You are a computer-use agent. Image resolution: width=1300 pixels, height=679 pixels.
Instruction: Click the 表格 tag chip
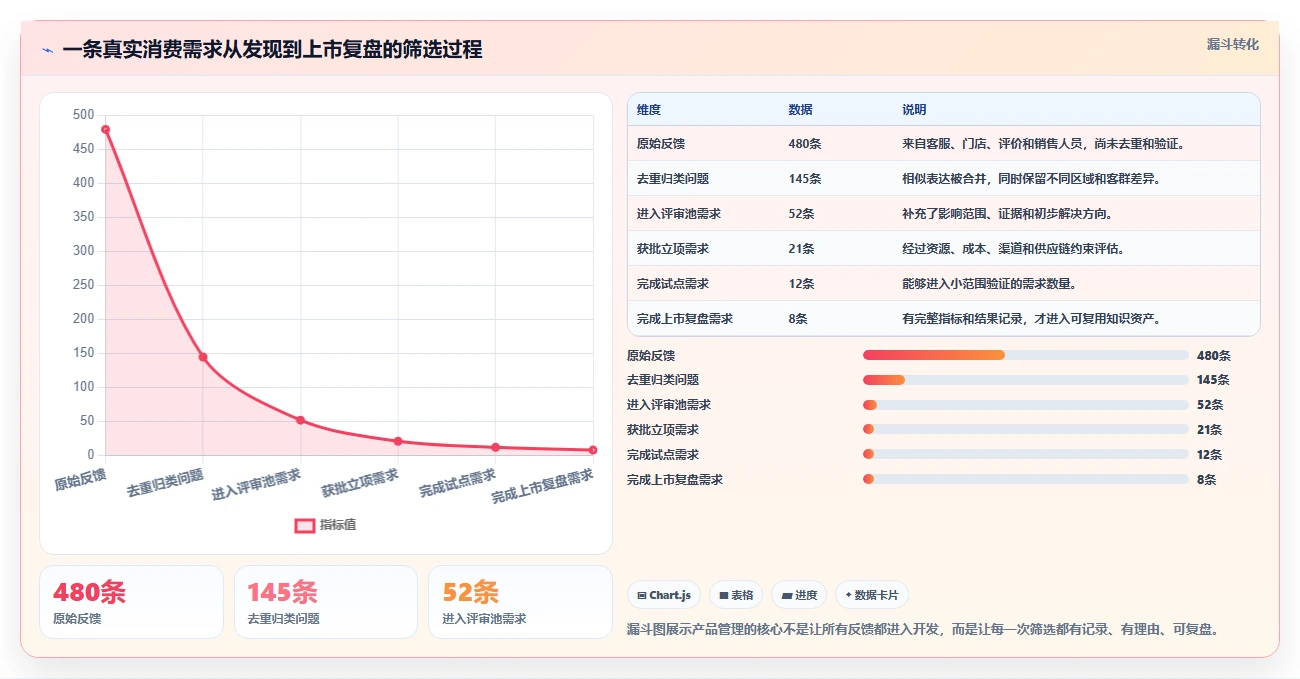coord(736,595)
